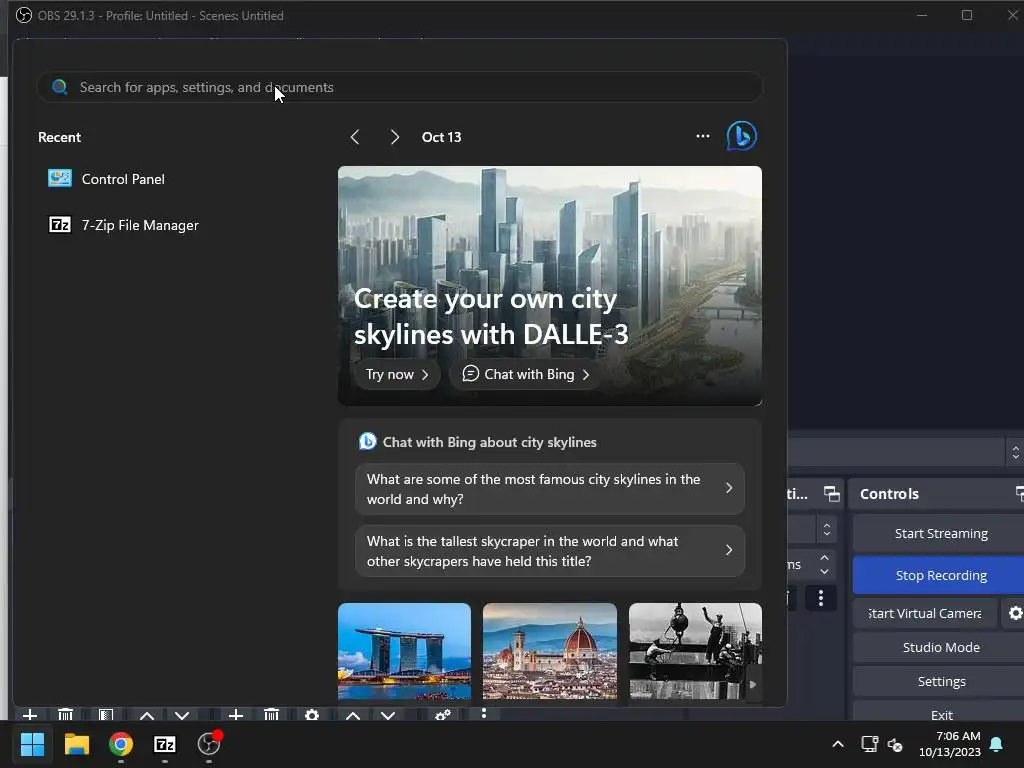Image resolution: width=1024 pixels, height=768 pixels.
Task: Open advanced audio properties double-gear icon
Action: 443,715
